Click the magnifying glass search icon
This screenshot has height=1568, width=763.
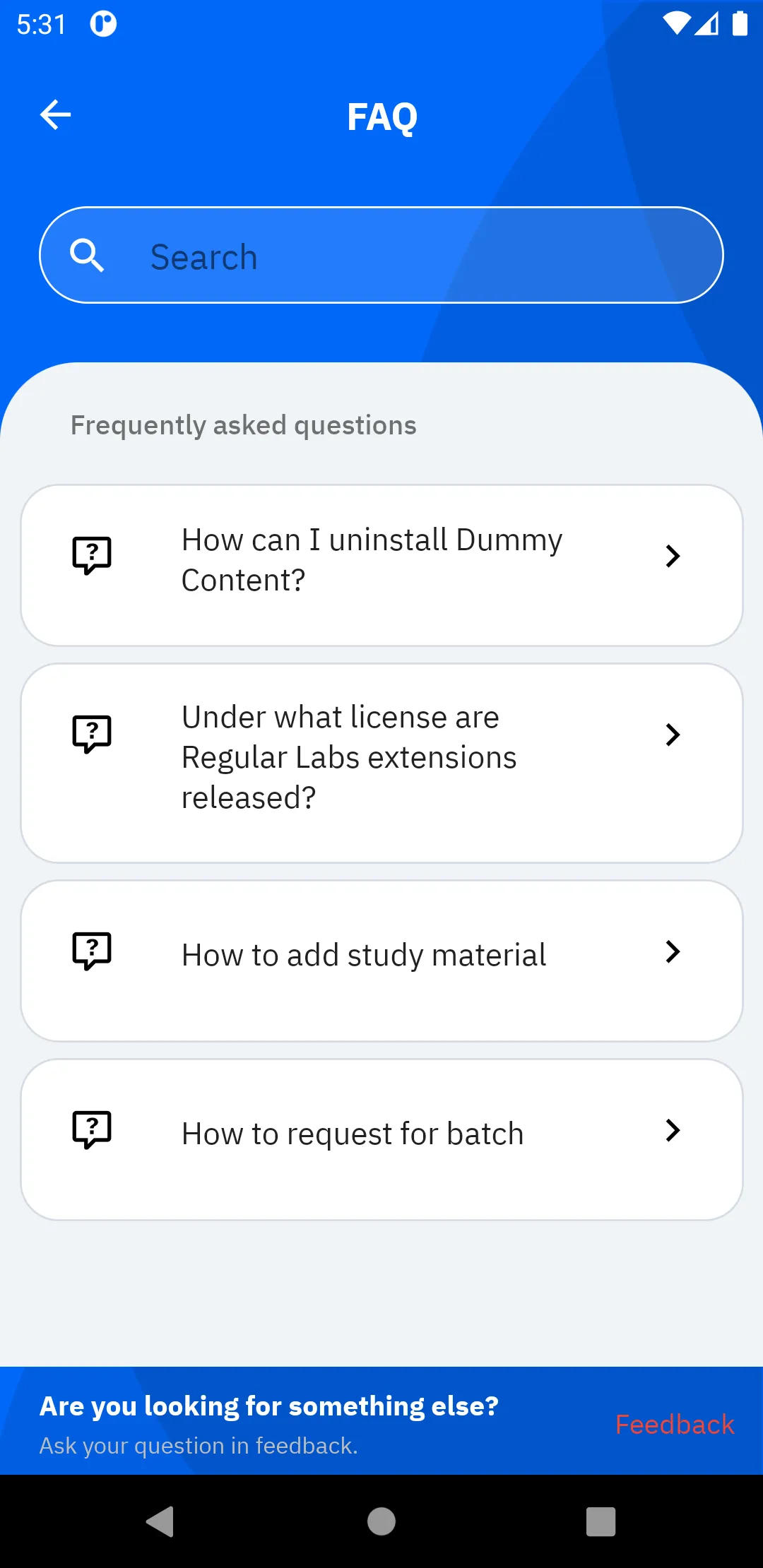click(x=87, y=256)
